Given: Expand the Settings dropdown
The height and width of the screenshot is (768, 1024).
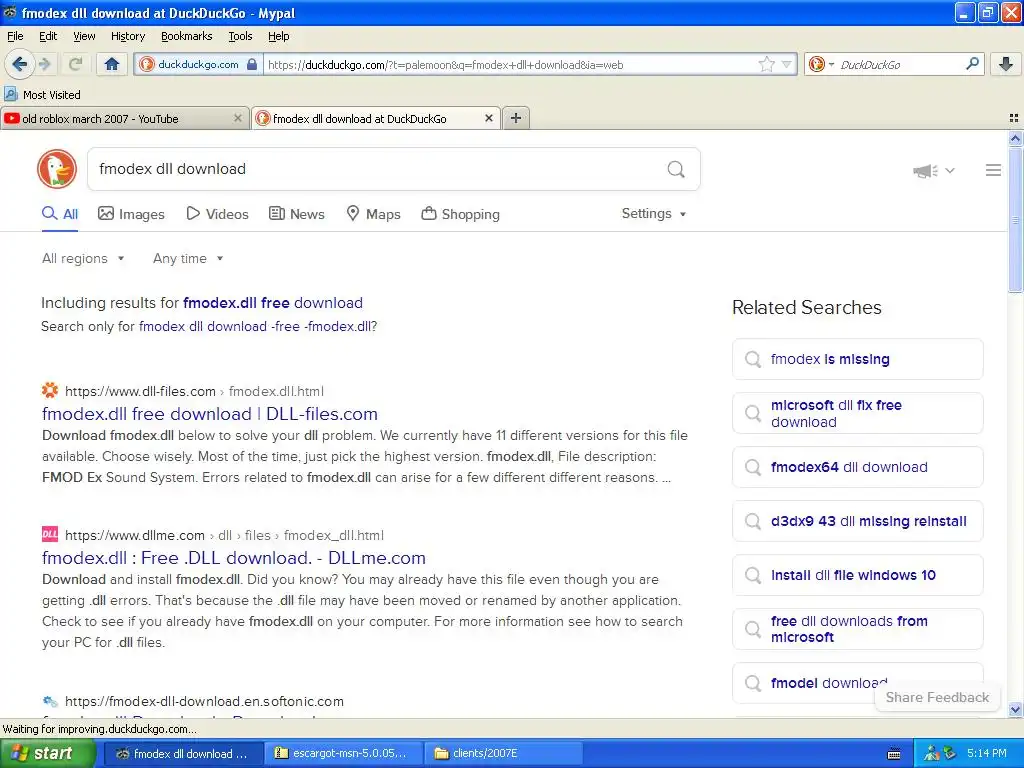Looking at the screenshot, I should [x=654, y=214].
